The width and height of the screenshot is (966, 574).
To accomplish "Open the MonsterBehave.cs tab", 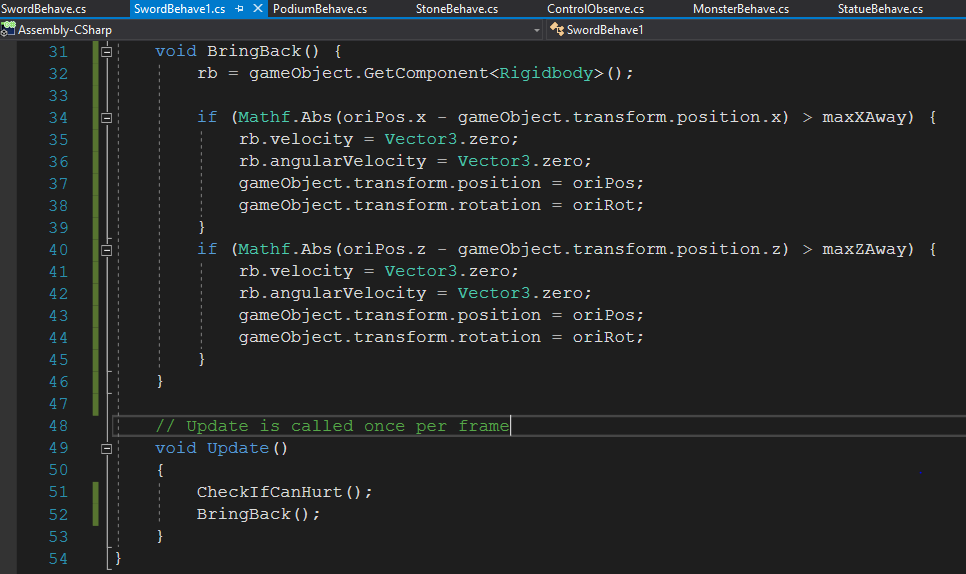I will (741, 9).
